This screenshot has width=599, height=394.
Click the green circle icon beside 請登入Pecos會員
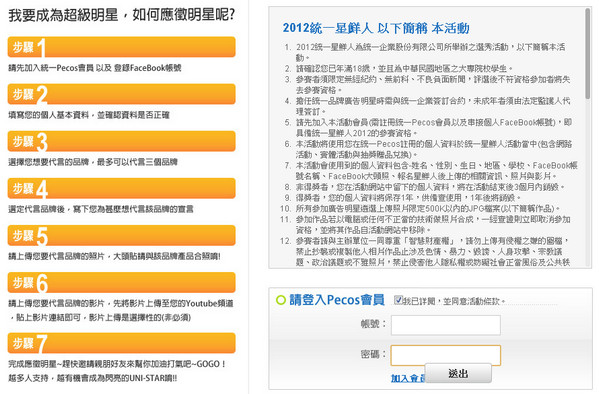click(x=281, y=300)
